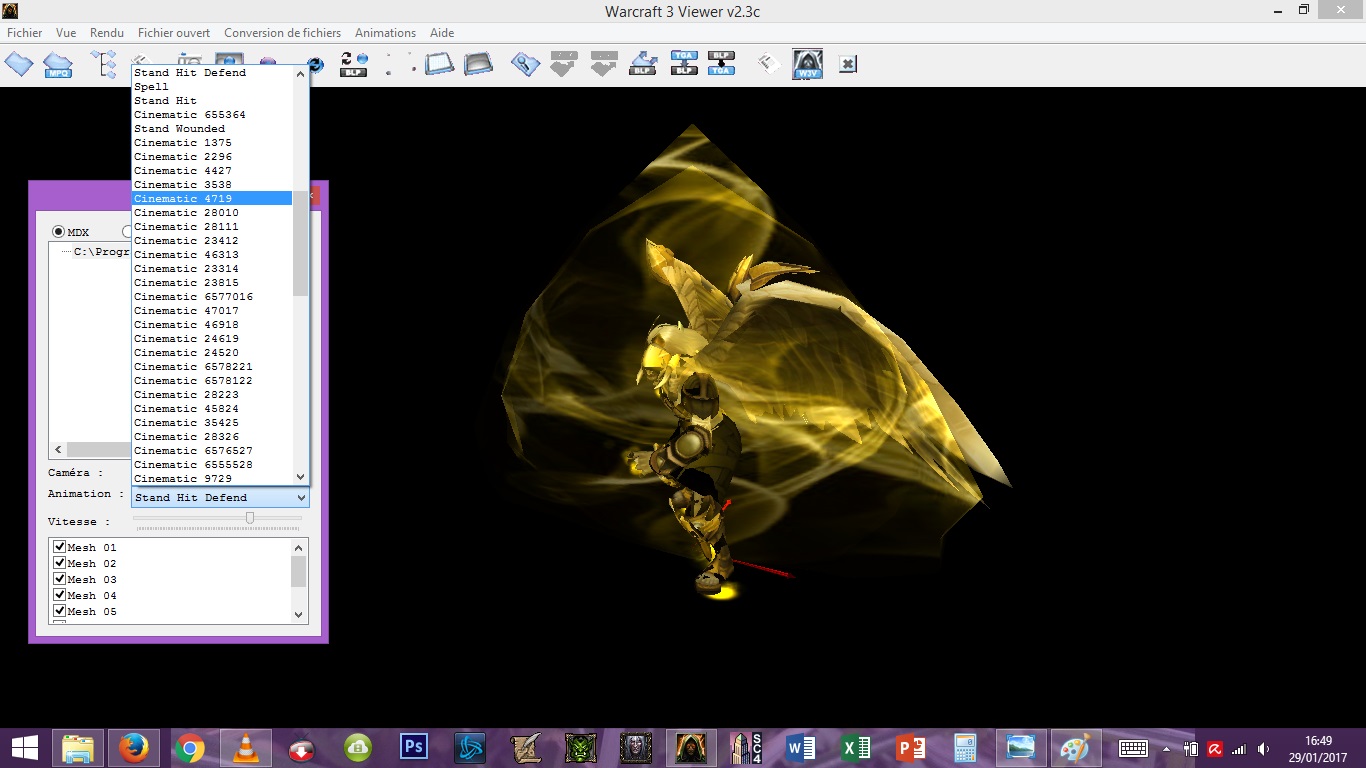Open the Paint palette taskbar icon
This screenshot has width=1366, height=768.
tap(1075, 748)
